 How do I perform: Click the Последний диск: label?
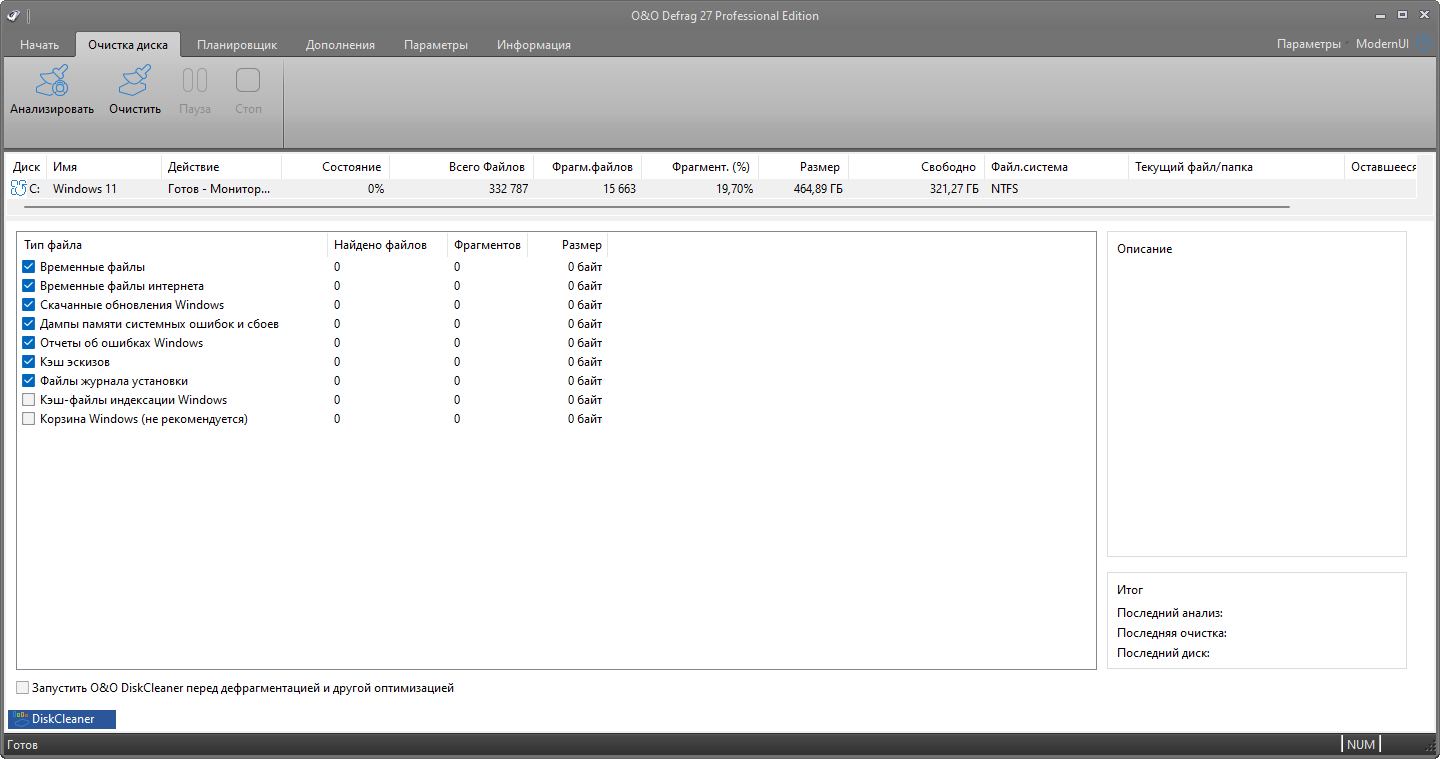pyautogui.click(x=1163, y=653)
